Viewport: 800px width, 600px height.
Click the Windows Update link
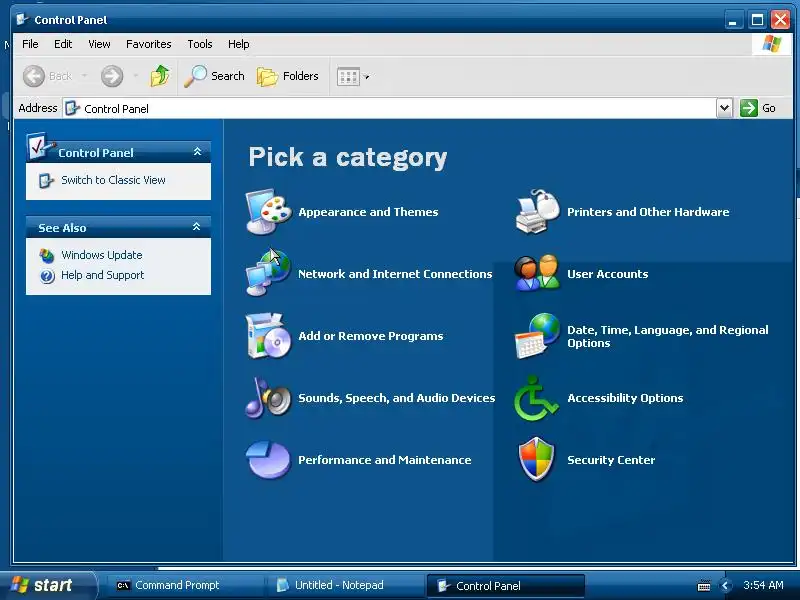pos(102,255)
